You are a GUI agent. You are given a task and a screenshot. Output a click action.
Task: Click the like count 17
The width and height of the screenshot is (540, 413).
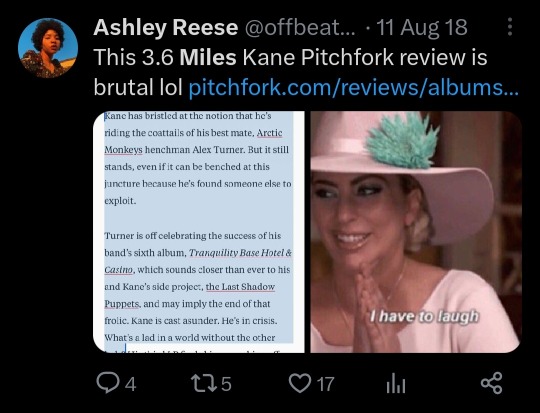[x=325, y=384]
